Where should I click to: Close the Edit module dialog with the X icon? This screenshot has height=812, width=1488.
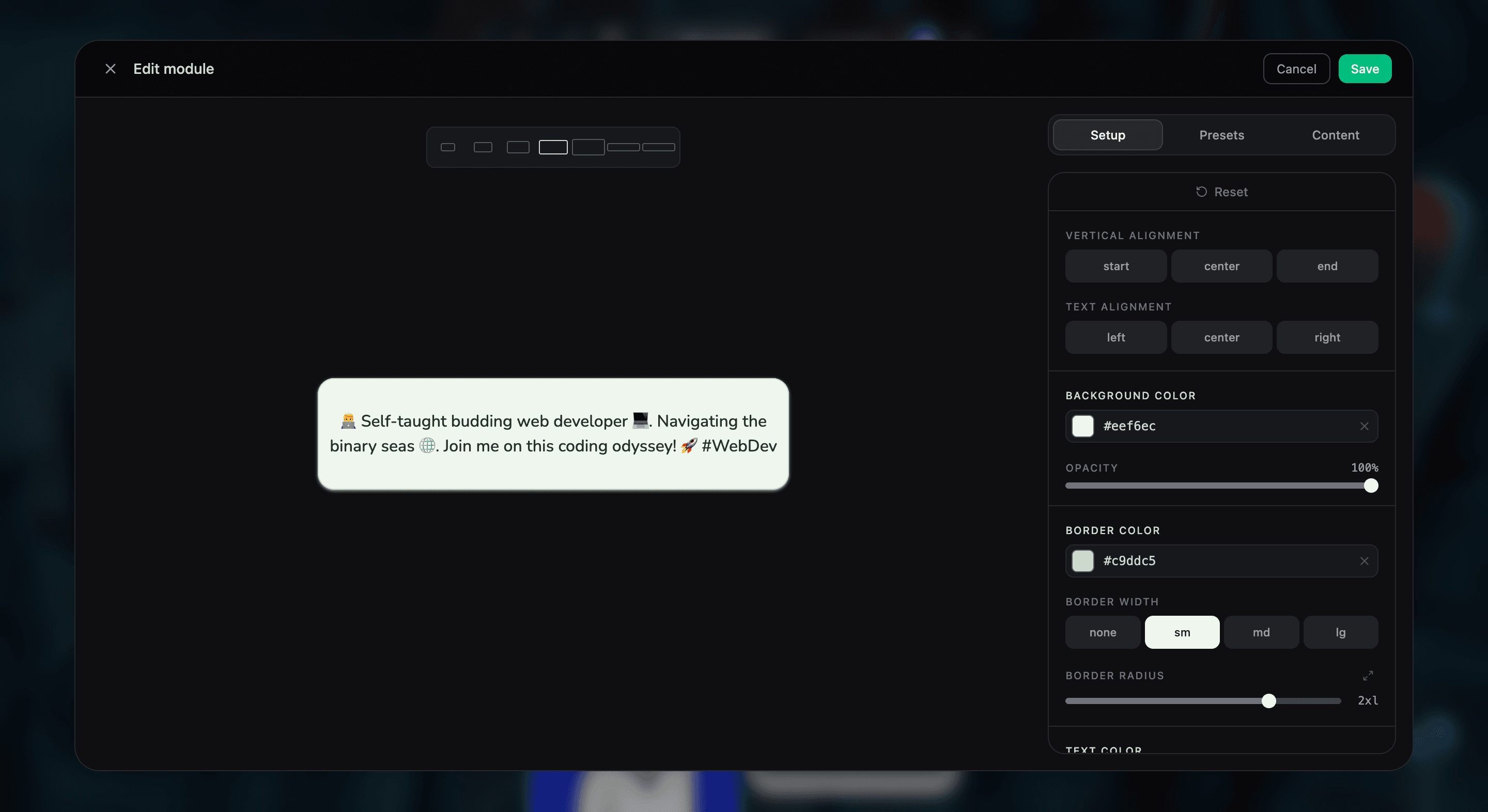coord(111,69)
